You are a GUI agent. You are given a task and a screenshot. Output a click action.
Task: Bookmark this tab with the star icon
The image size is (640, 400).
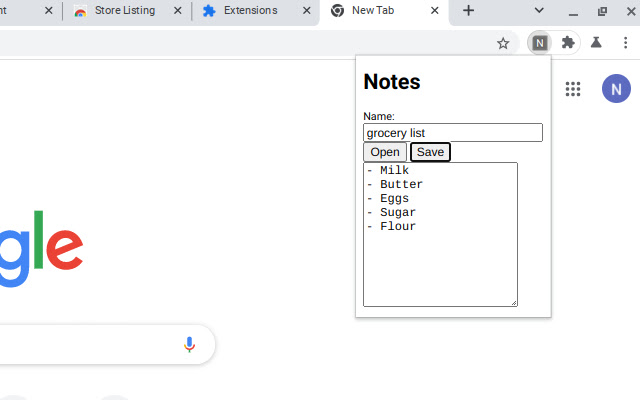pyautogui.click(x=503, y=43)
